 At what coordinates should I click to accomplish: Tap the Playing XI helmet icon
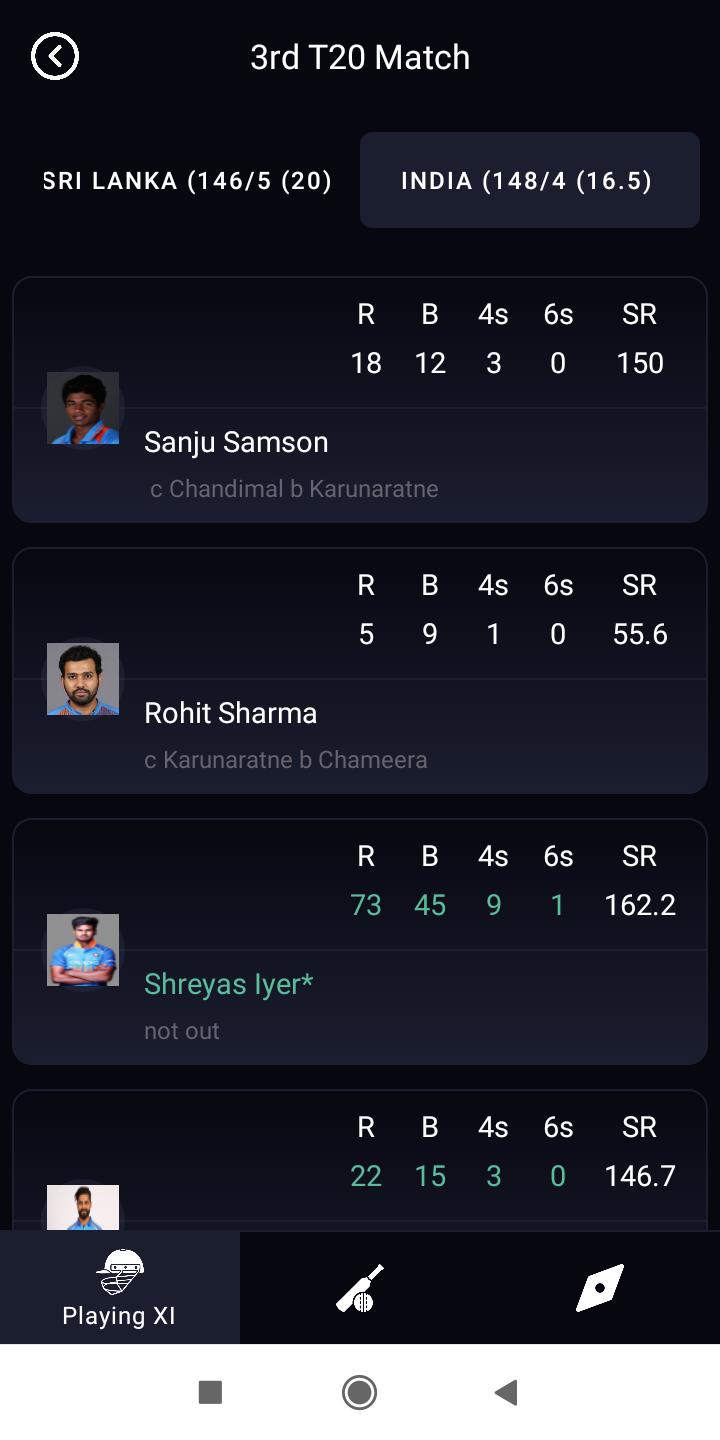point(120,1272)
